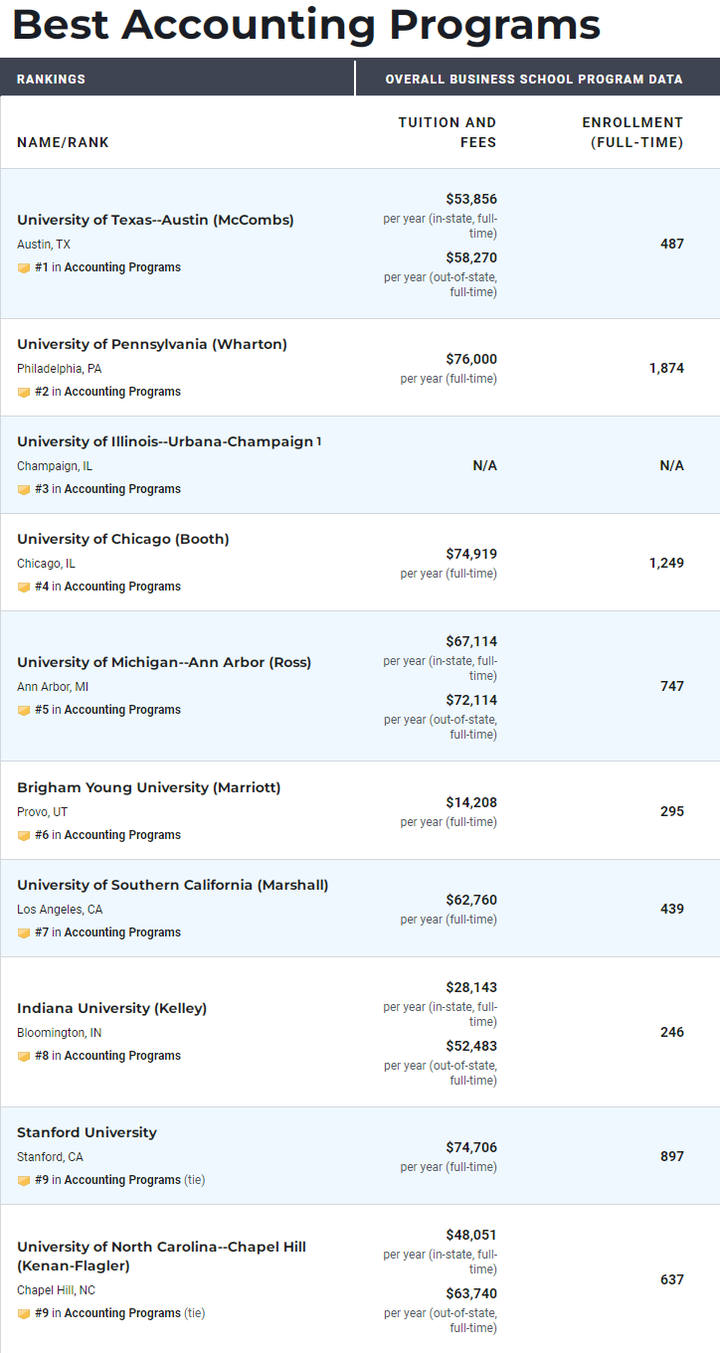720x1353 pixels.
Task: Click the badge icon beside #5 ranking
Action: (24, 710)
